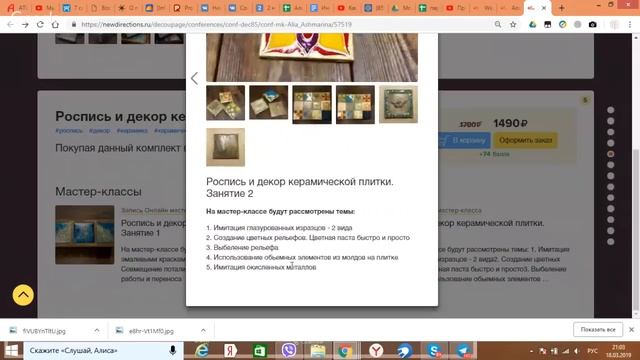Click the address bar URL field
This screenshot has height=360, width=640.
(282, 24)
